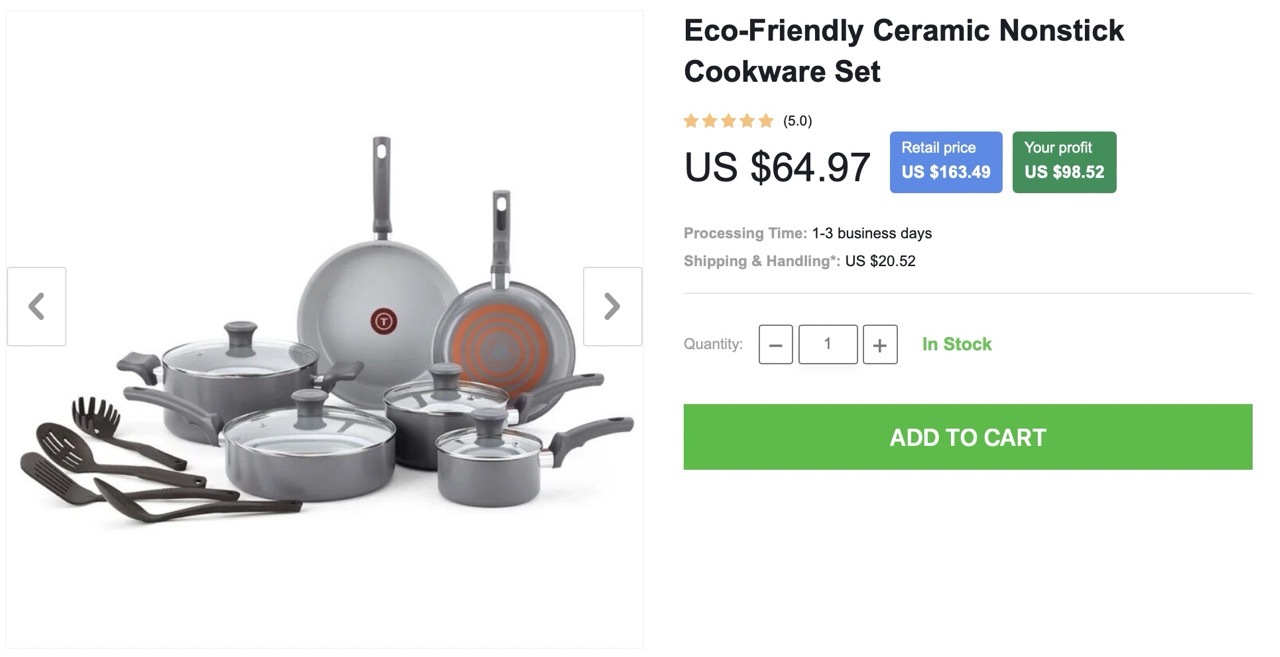Screen dimensions: 1280x657
Task: Click the green Your profit badge
Action: pos(1064,161)
